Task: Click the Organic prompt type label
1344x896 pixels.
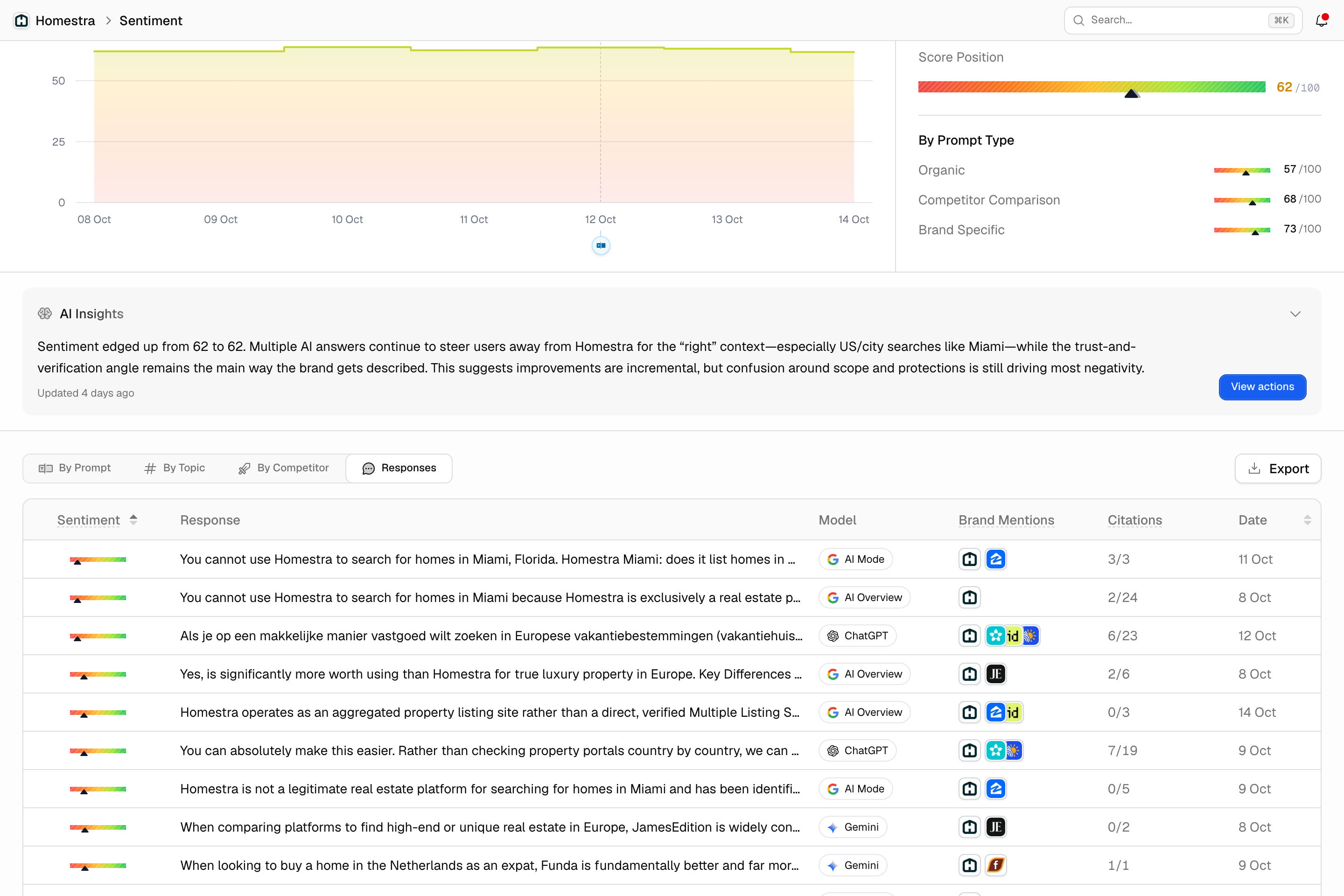Action: click(x=941, y=170)
